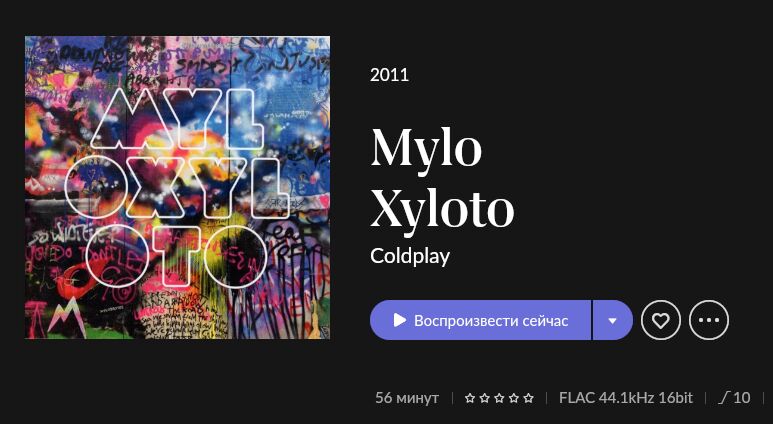Click the 56 минут duration label
This screenshot has height=424, width=773.
pos(407,398)
